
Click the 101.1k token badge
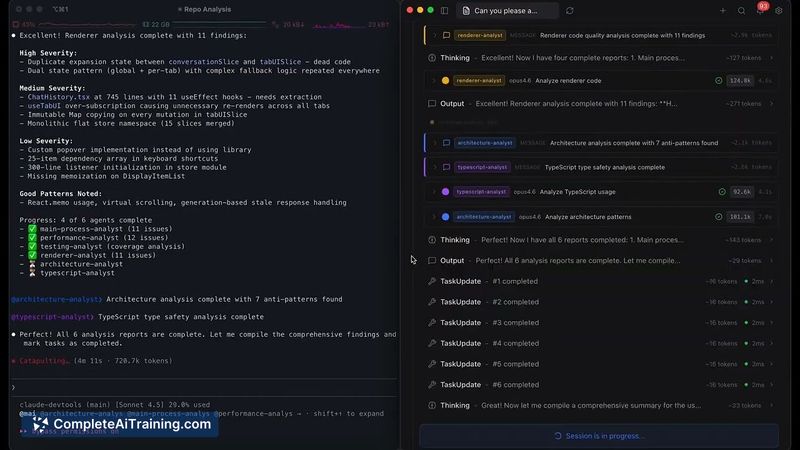tap(740, 217)
